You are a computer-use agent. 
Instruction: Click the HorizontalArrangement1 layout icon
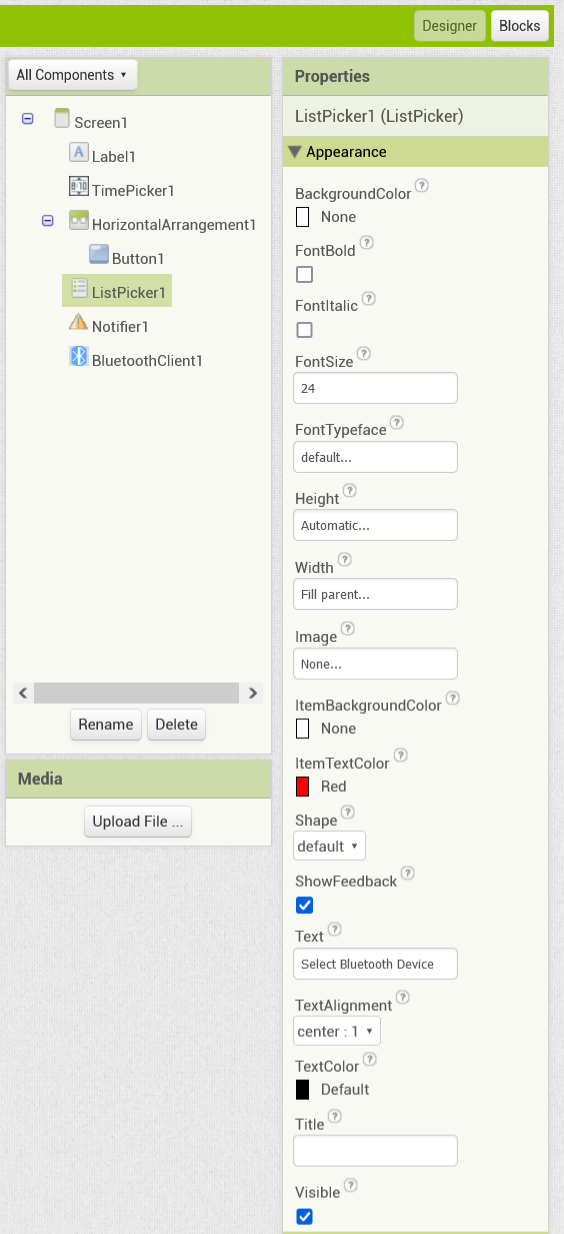pos(79,220)
